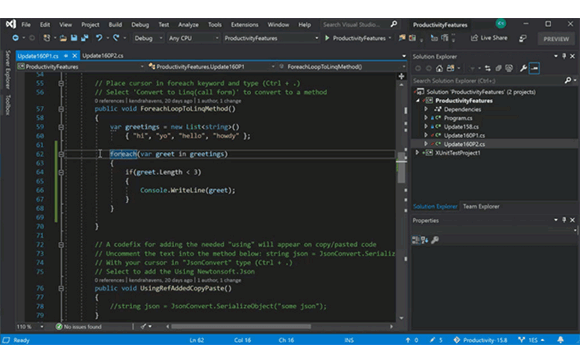Click the Navigate Backward toolbar icon

pyautogui.click(x=16, y=38)
